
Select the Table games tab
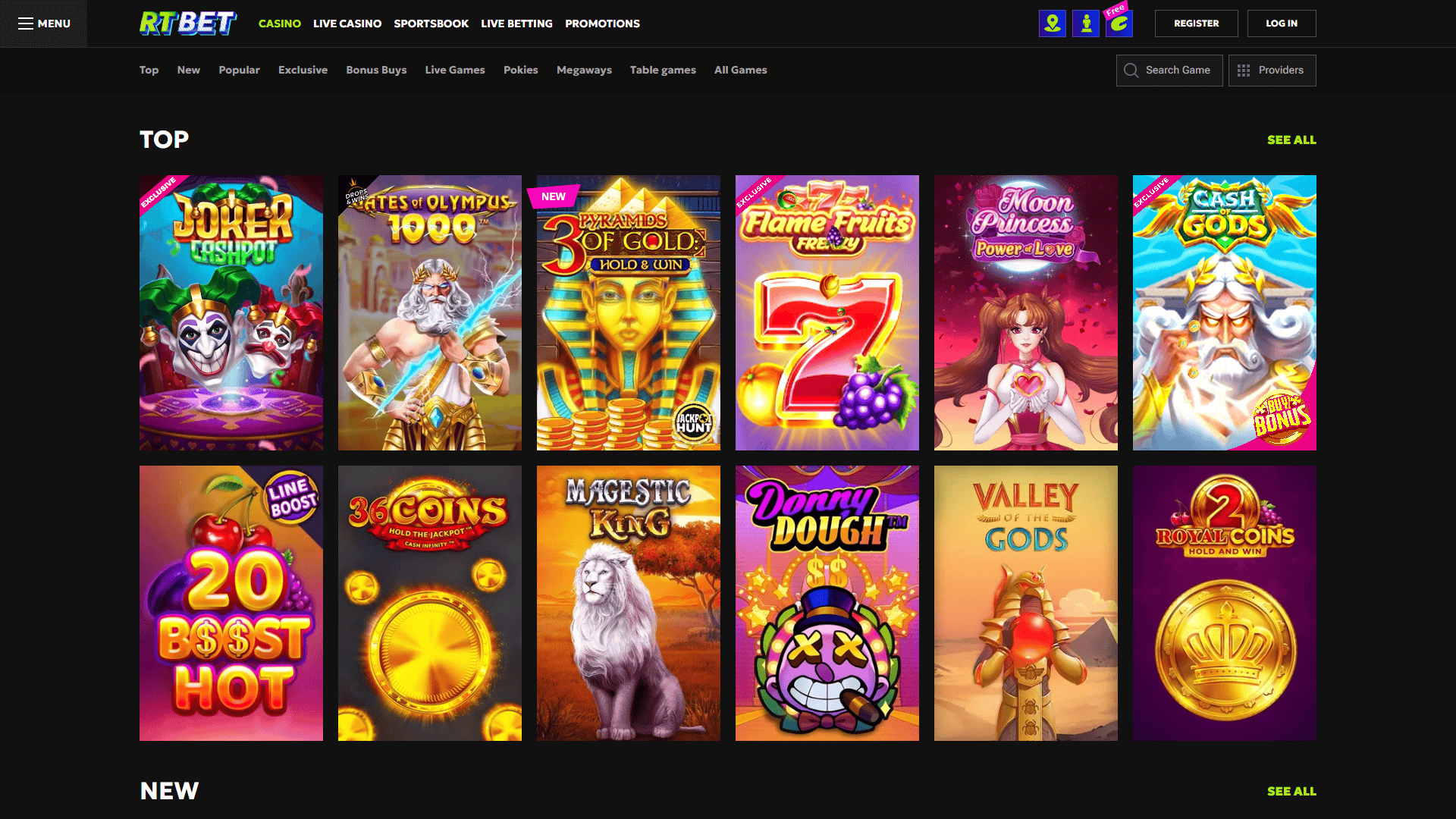[x=663, y=70]
